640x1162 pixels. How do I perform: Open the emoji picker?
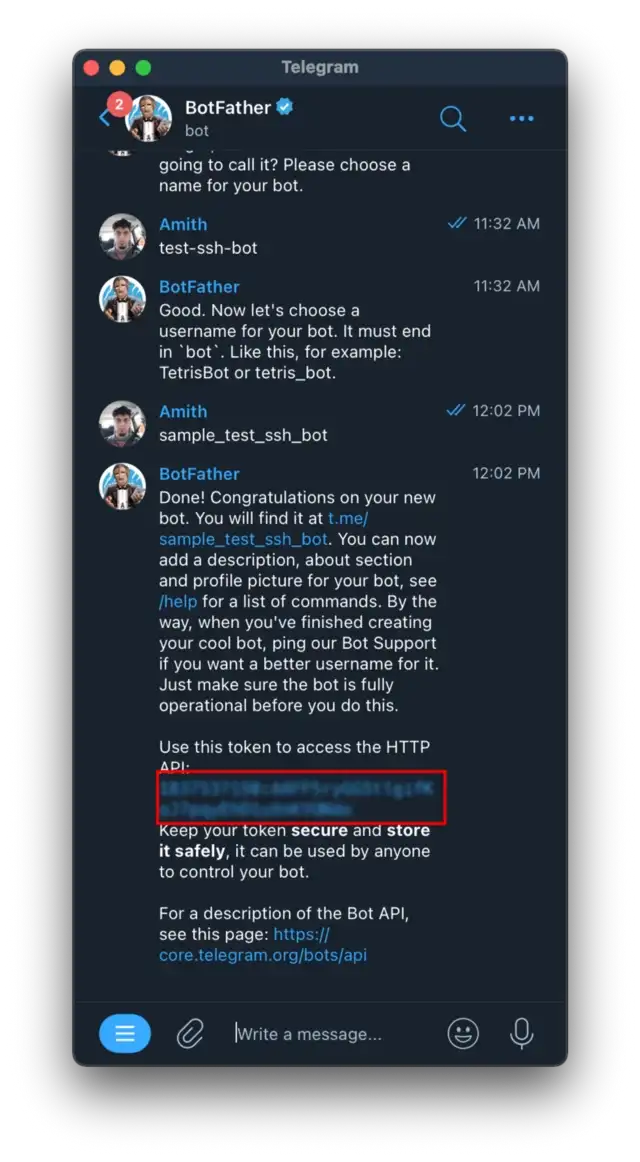463,1033
